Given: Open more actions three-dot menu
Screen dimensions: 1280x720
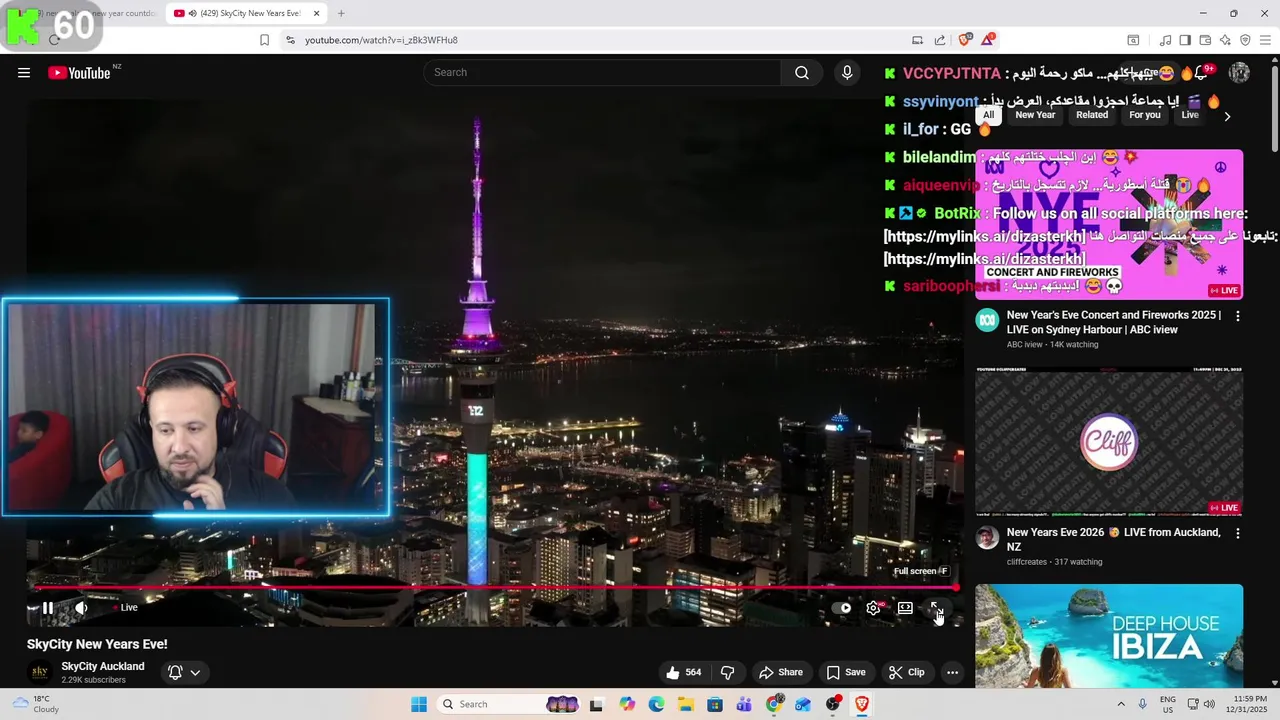Looking at the screenshot, I should [x=952, y=672].
